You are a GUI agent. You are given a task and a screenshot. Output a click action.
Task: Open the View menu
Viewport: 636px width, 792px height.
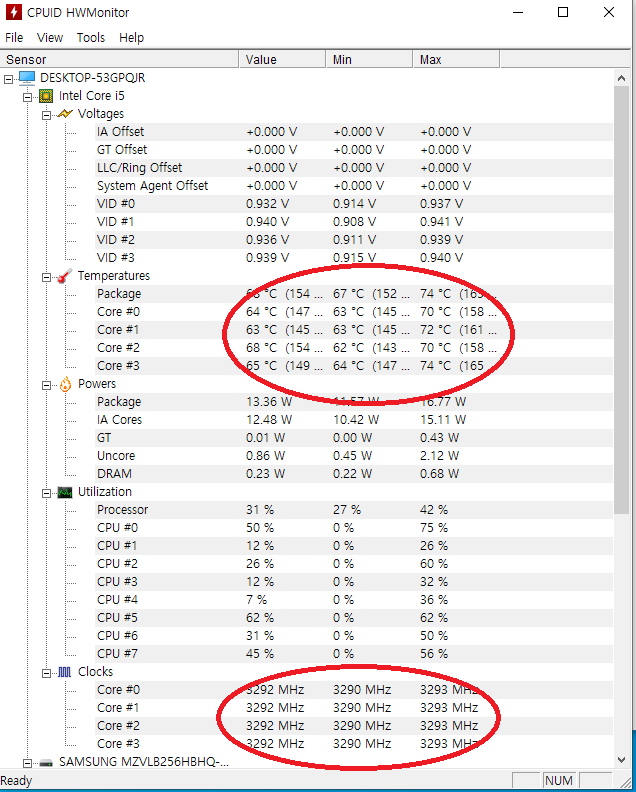[50, 38]
